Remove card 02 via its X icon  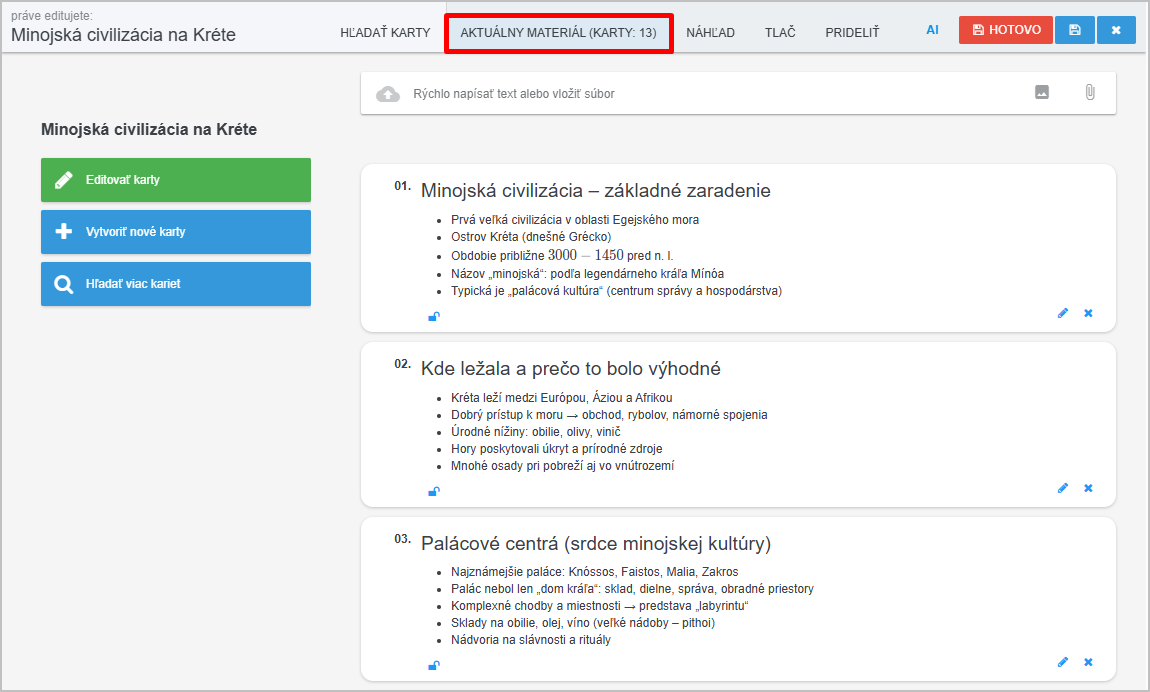pyautogui.click(x=1088, y=488)
